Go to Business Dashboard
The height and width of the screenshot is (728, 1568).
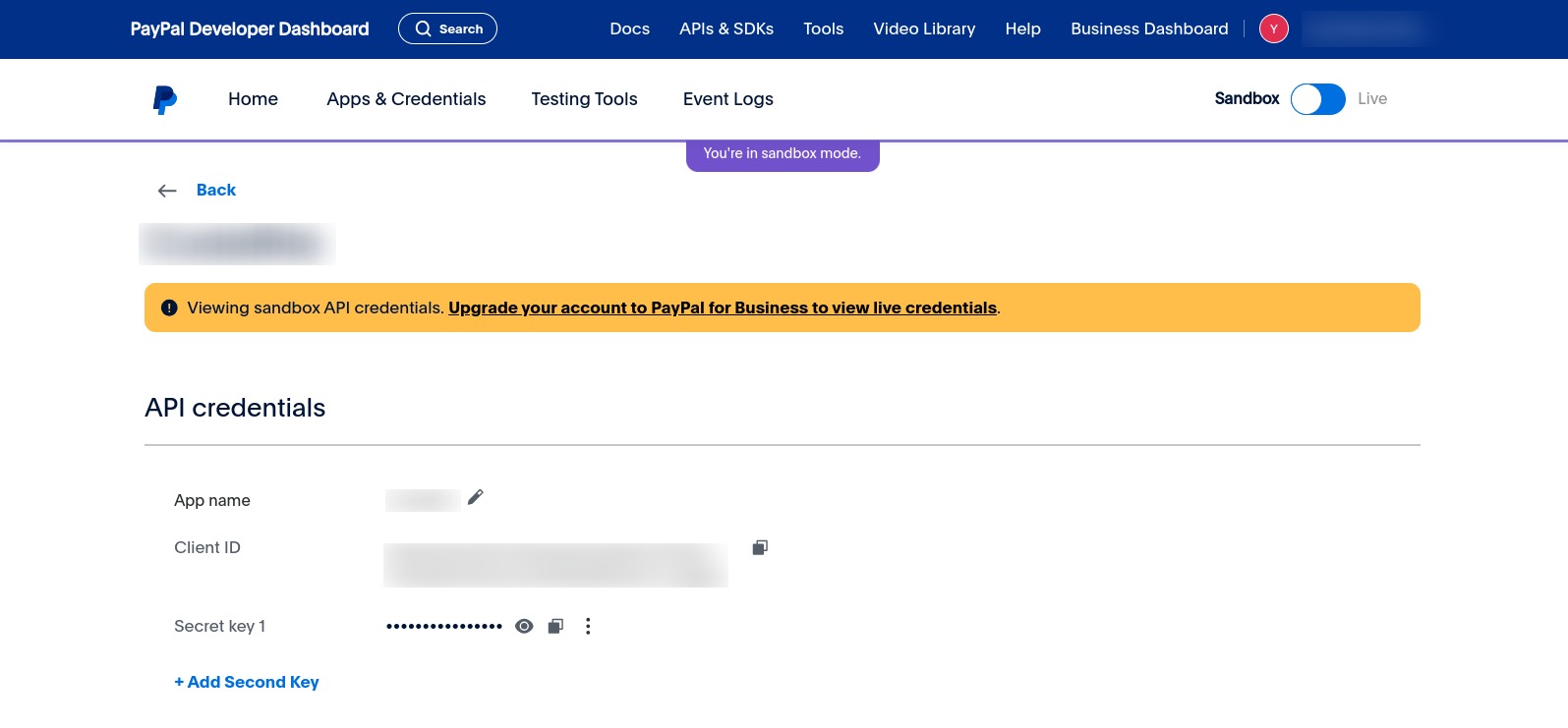[x=1149, y=28]
